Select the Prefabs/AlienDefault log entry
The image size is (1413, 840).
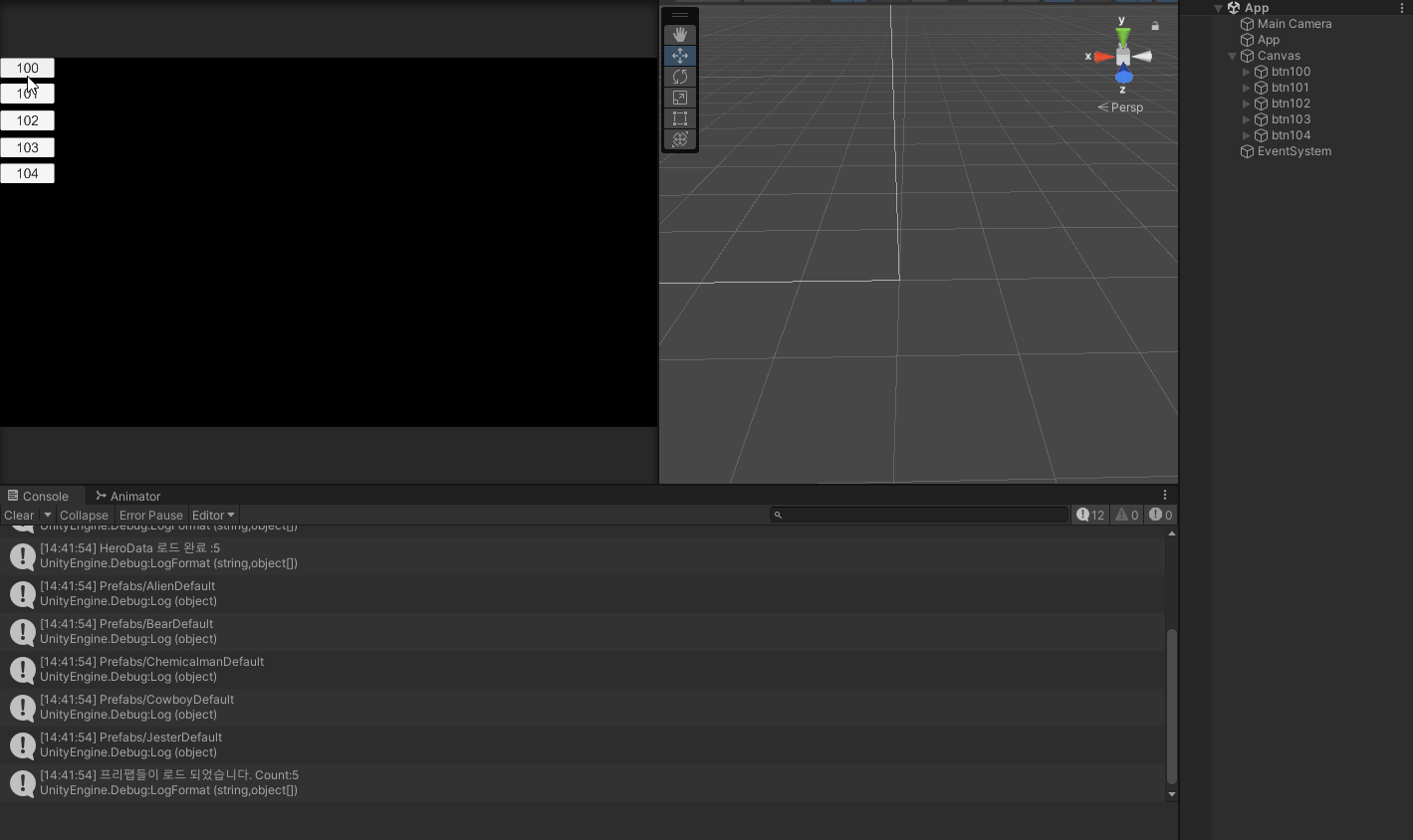(x=583, y=594)
